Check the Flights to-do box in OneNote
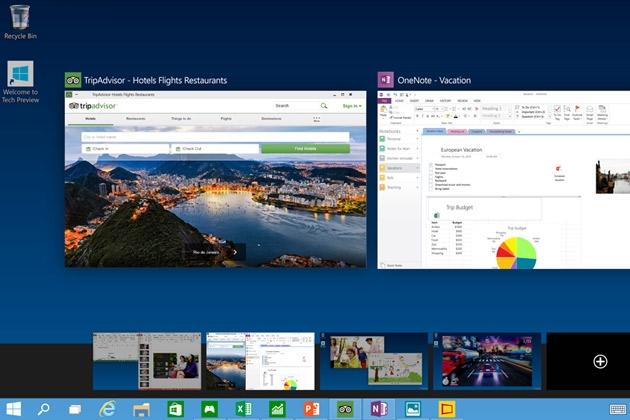Viewport: 630px width, 420px height. click(x=431, y=177)
